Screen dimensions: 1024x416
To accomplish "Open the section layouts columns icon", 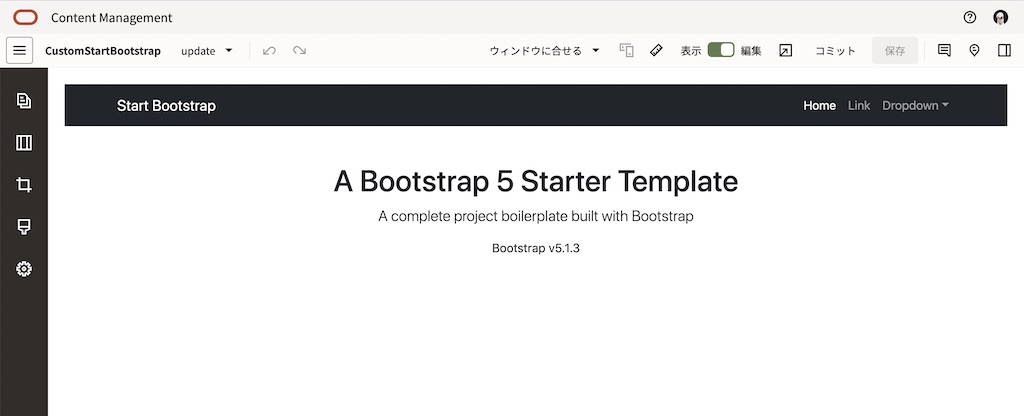I will tap(24, 143).
